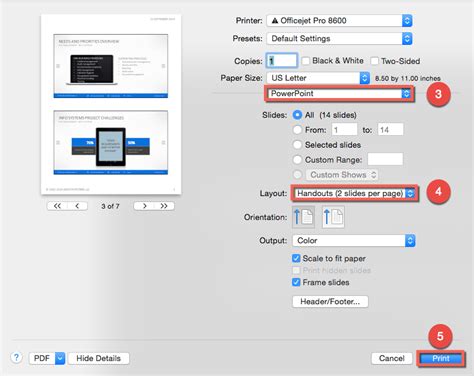This screenshot has height=376, width=474.
Task: Jump to first preview page
Action: (x=57, y=206)
